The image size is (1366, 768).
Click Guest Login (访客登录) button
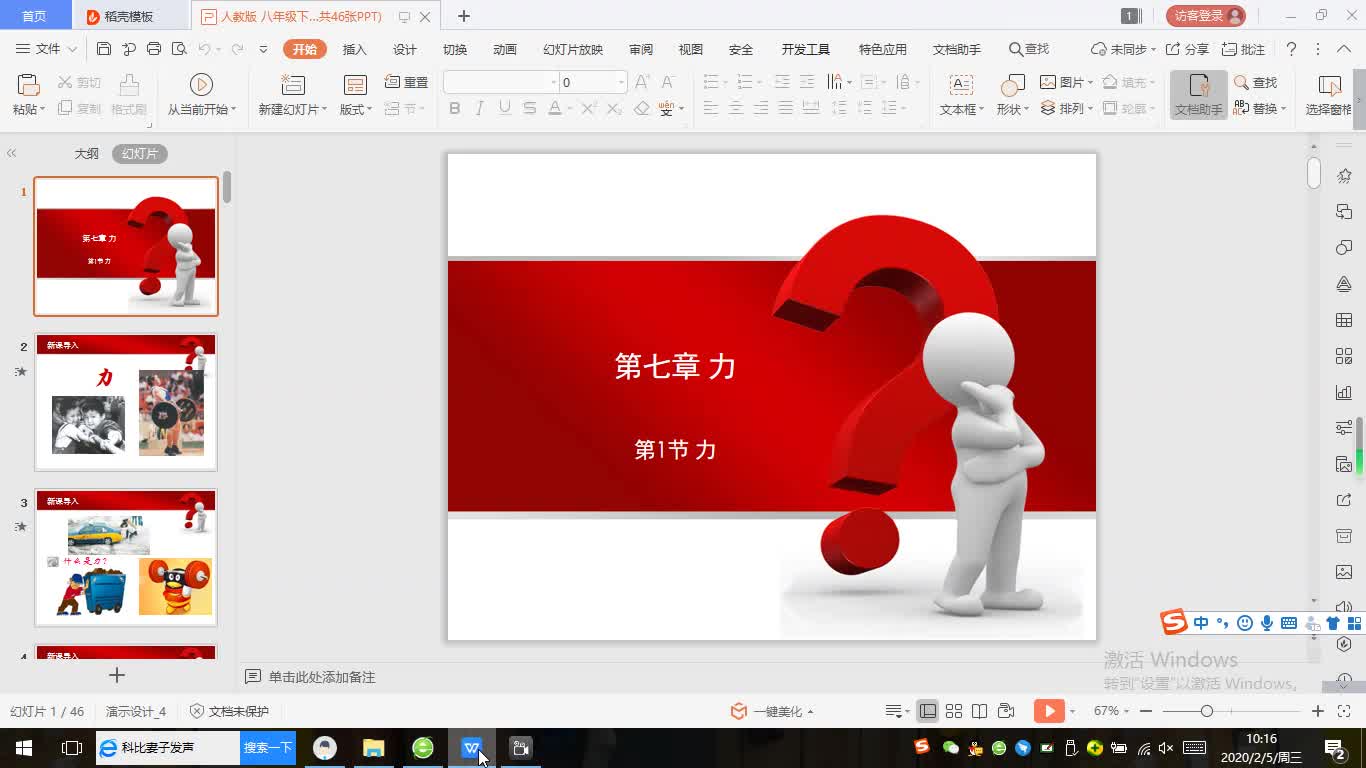coord(1205,16)
